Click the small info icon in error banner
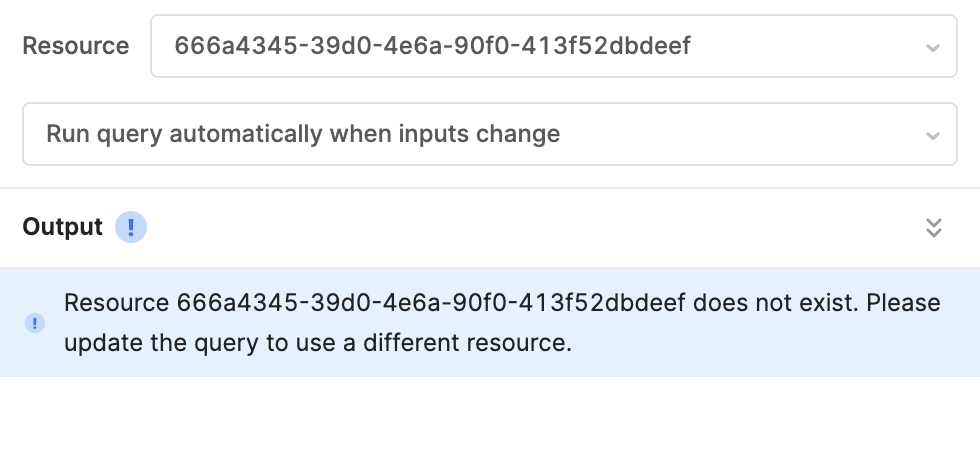980x476 pixels. pyautogui.click(x=34, y=323)
